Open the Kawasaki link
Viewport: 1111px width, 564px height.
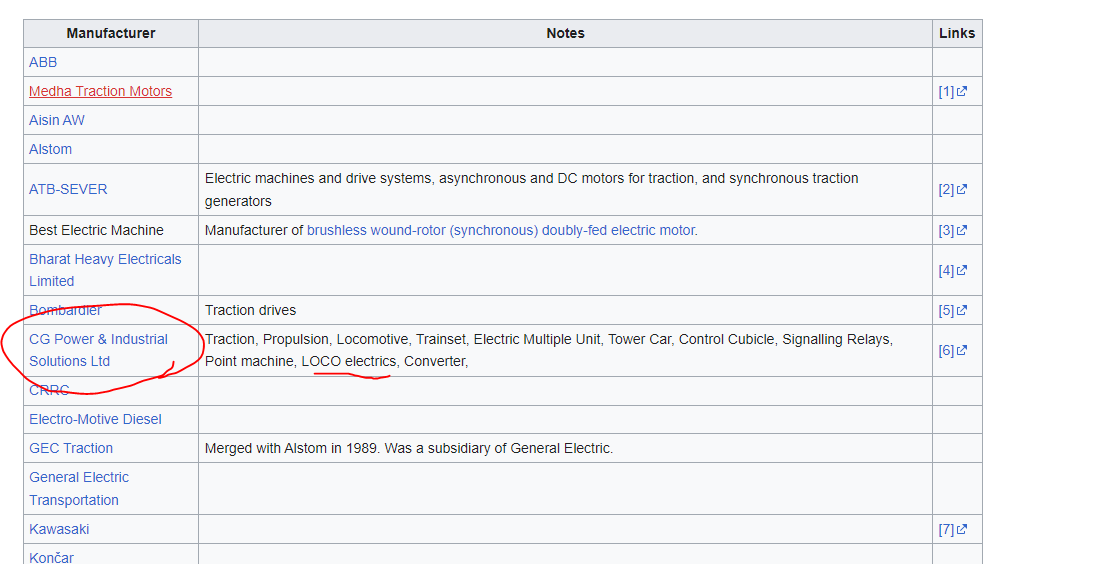point(59,529)
